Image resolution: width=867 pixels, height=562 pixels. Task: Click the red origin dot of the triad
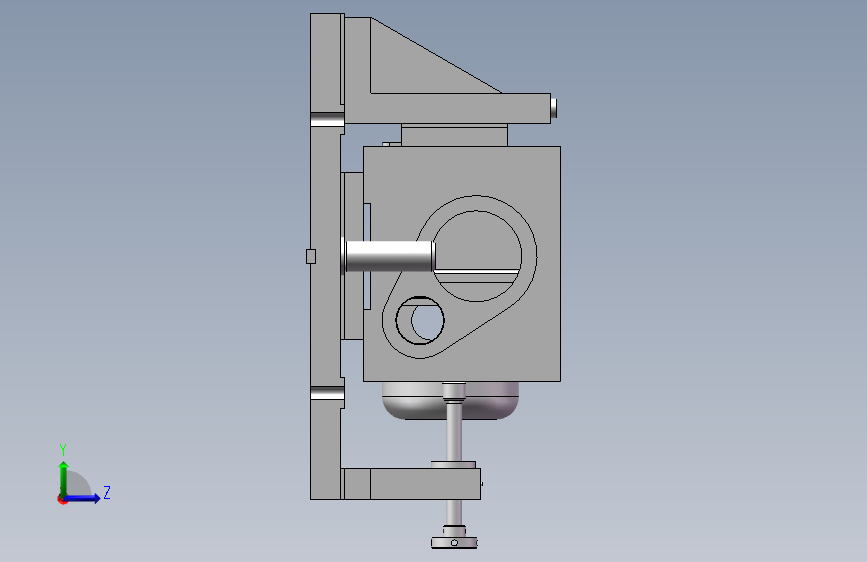[x=61, y=499]
